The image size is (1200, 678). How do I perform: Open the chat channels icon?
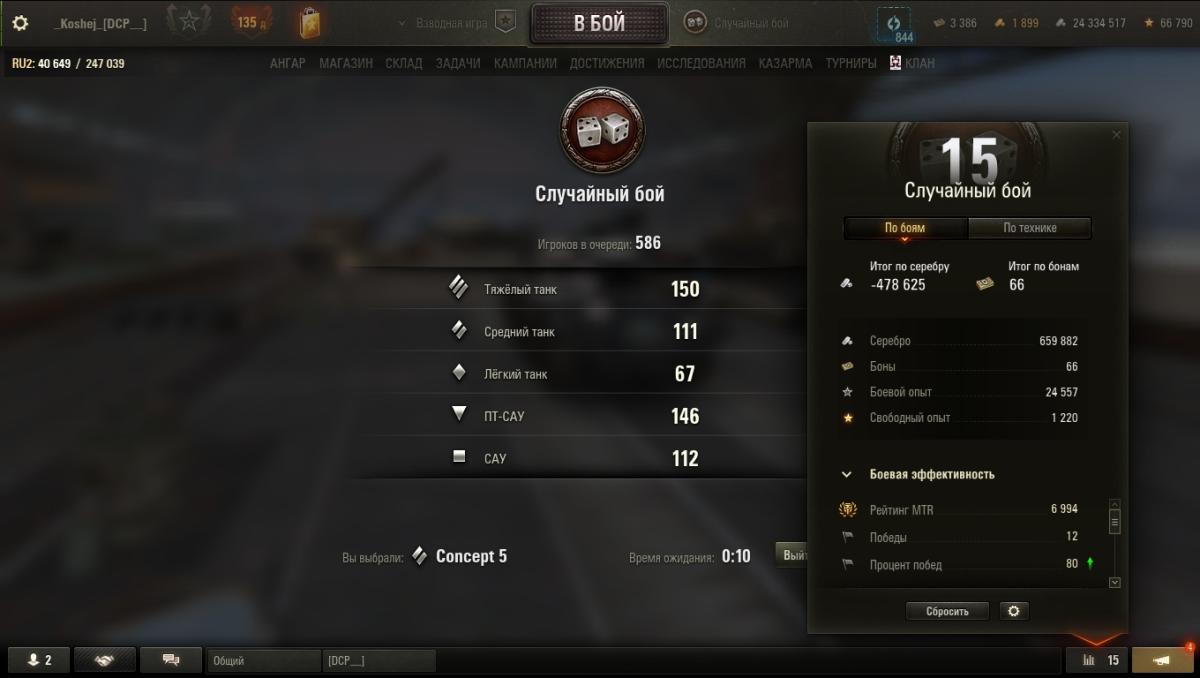[171, 660]
